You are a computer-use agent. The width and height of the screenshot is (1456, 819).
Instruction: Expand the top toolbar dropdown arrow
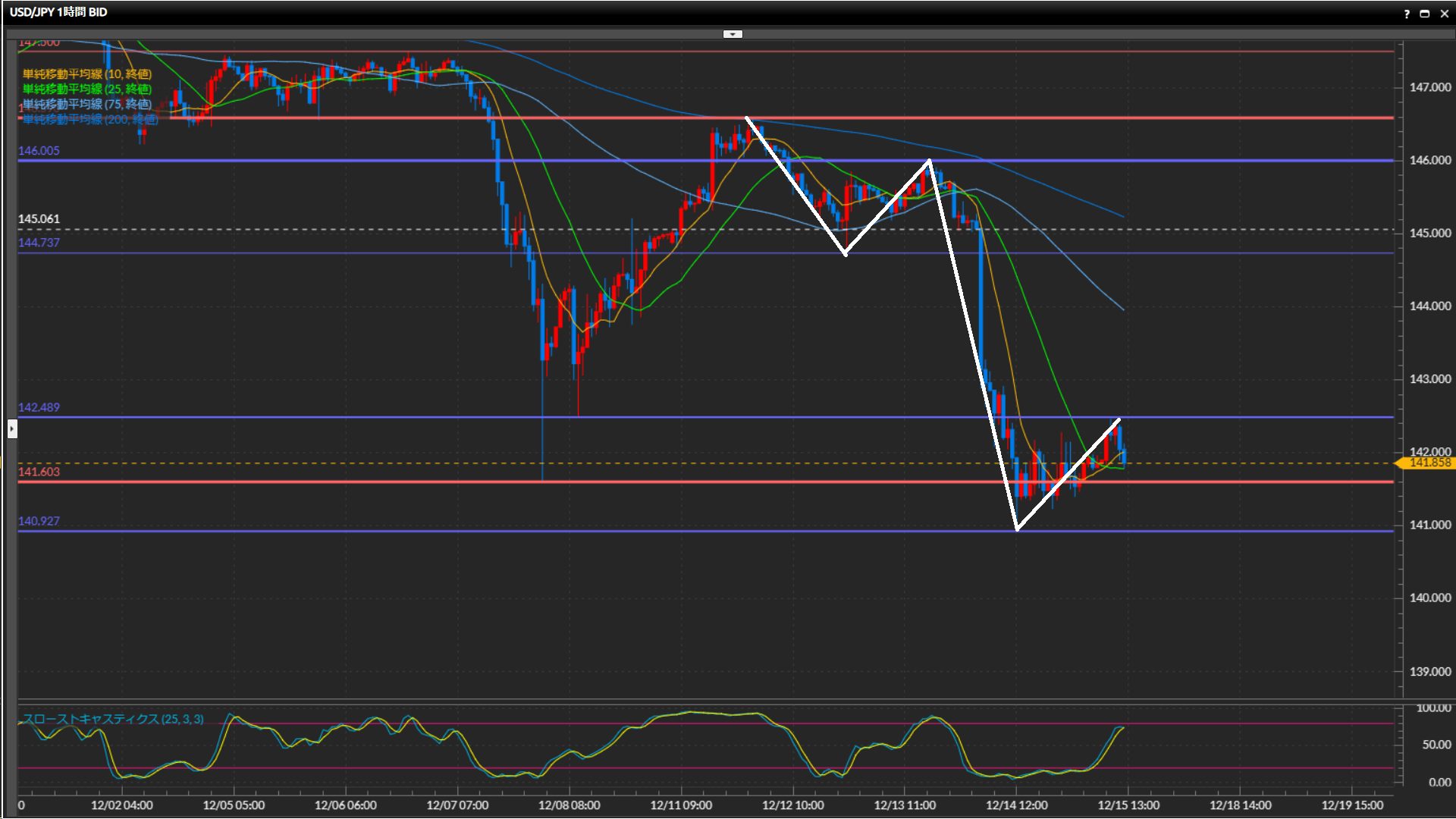733,34
